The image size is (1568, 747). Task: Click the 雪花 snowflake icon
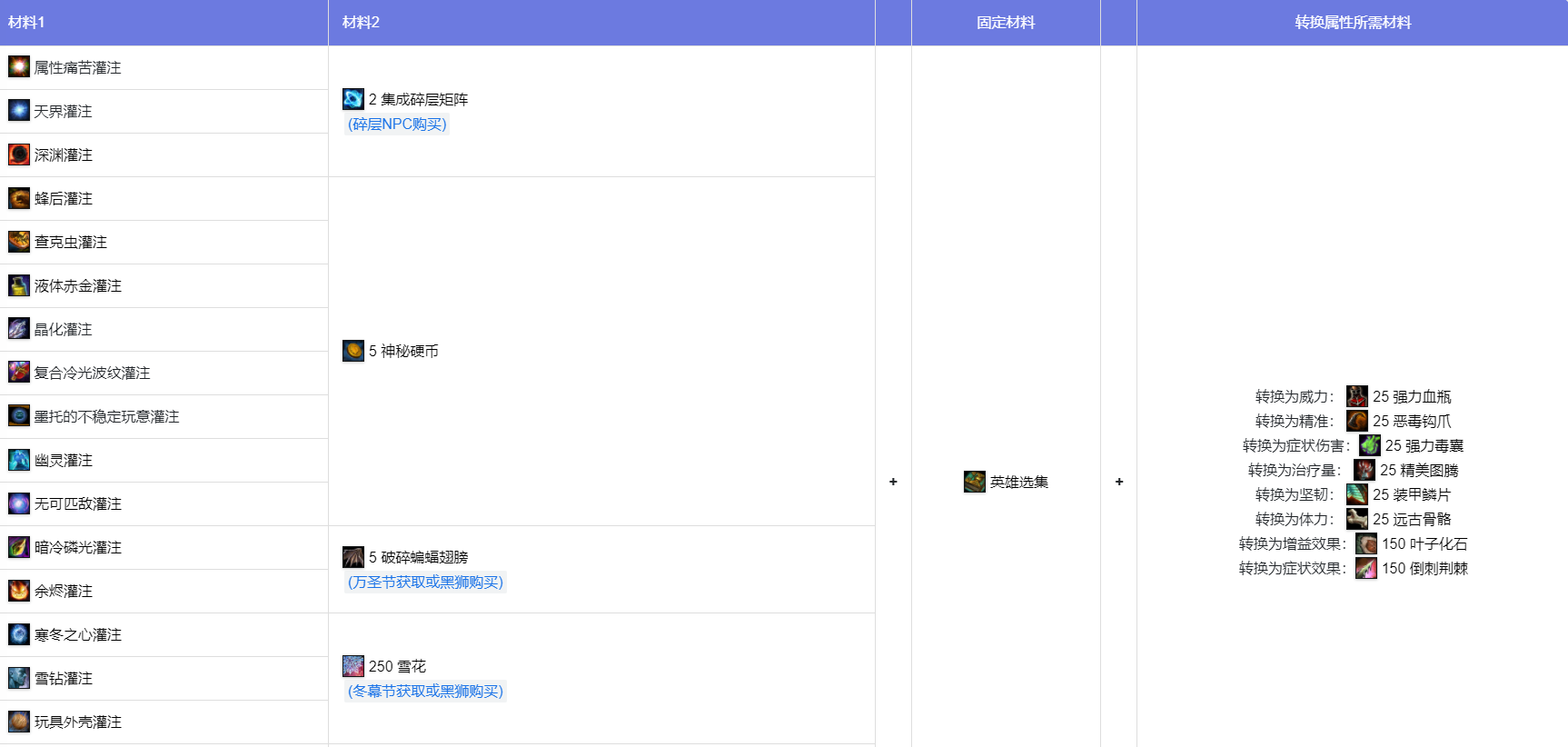[x=352, y=666]
